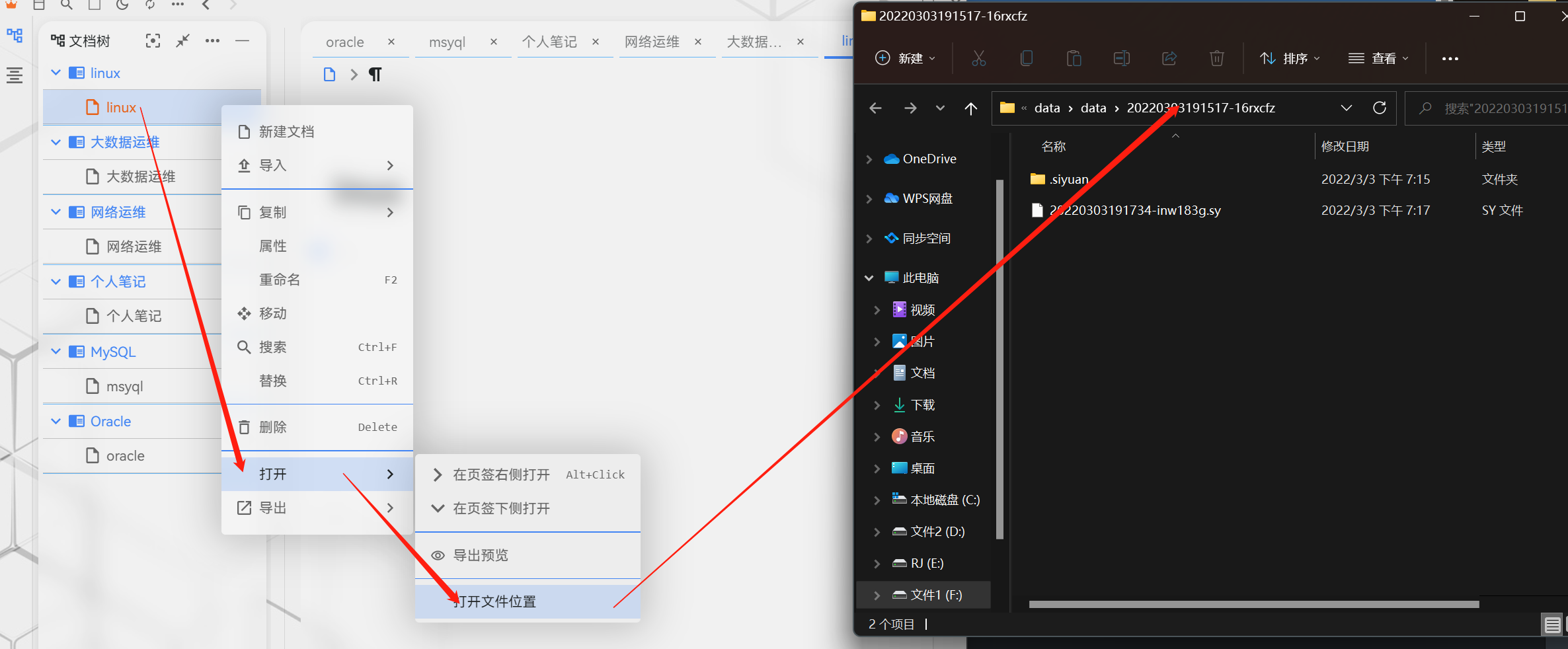Screen dimensions: 1568x649
Task: Click the collapse-all icon in the document tree header
Action: click(x=183, y=41)
